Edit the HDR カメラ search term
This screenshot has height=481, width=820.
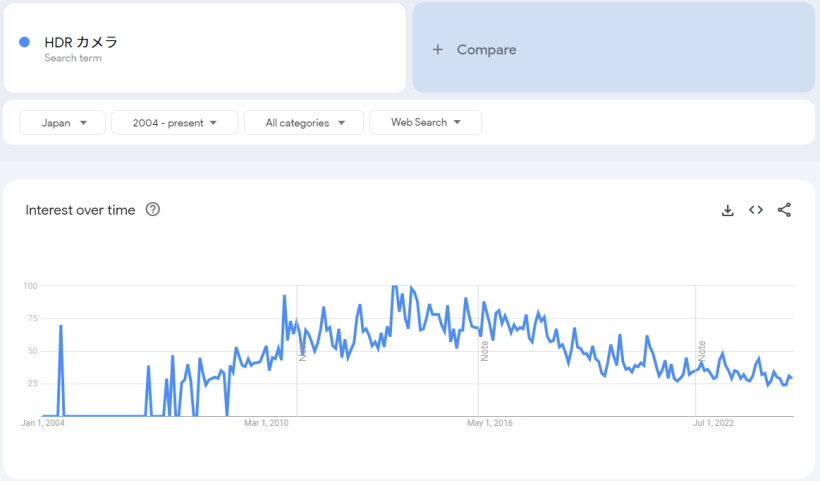pyautogui.click(x=81, y=42)
